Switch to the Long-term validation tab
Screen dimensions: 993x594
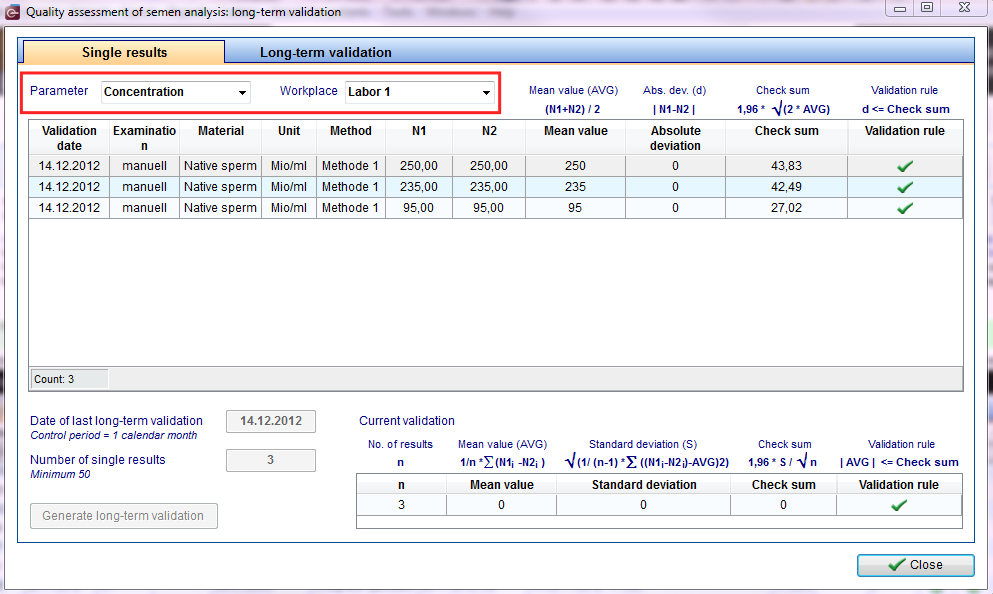pos(326,53)
